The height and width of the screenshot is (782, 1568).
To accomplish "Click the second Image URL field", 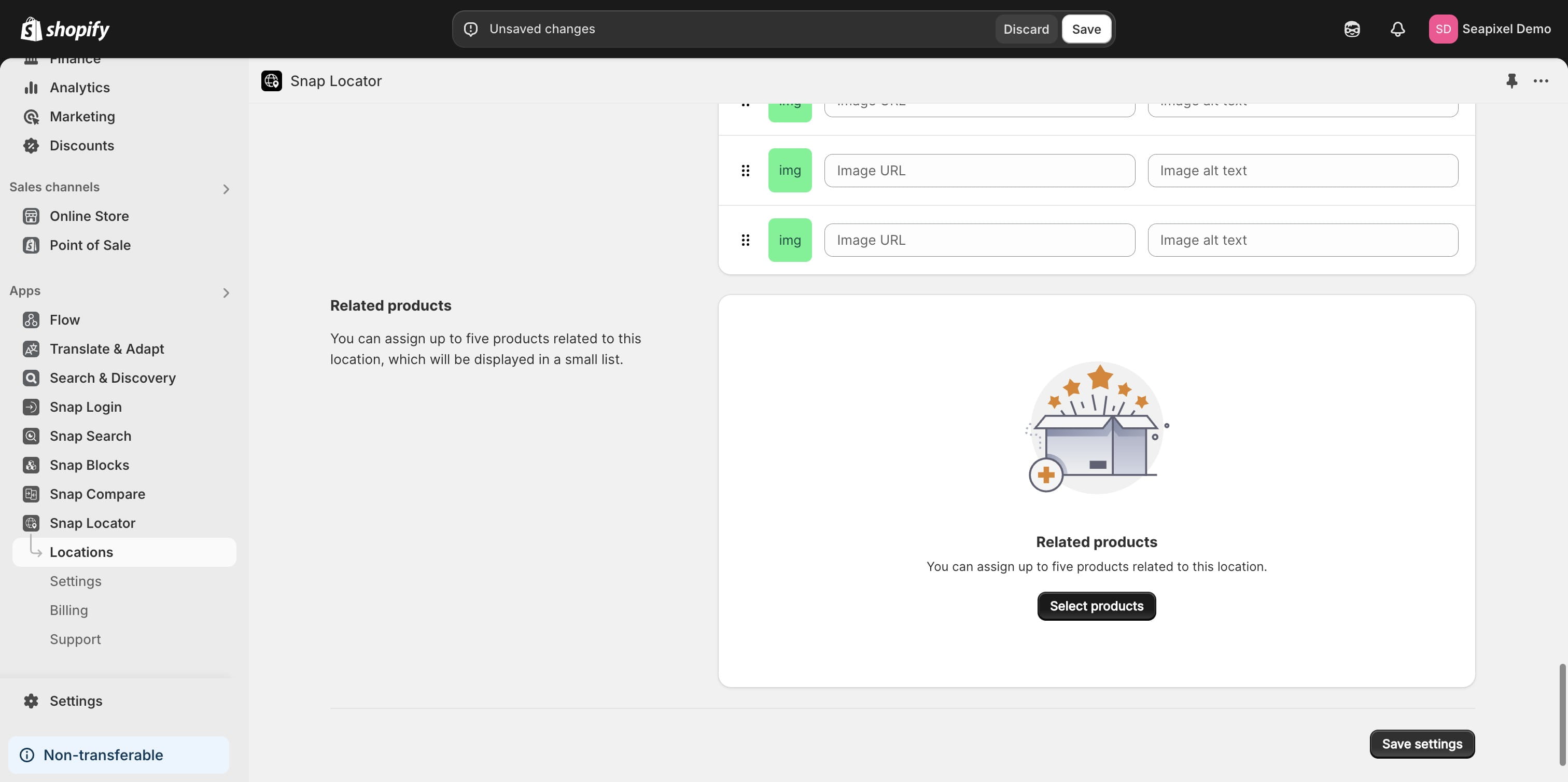I will [x=979, y=171].
